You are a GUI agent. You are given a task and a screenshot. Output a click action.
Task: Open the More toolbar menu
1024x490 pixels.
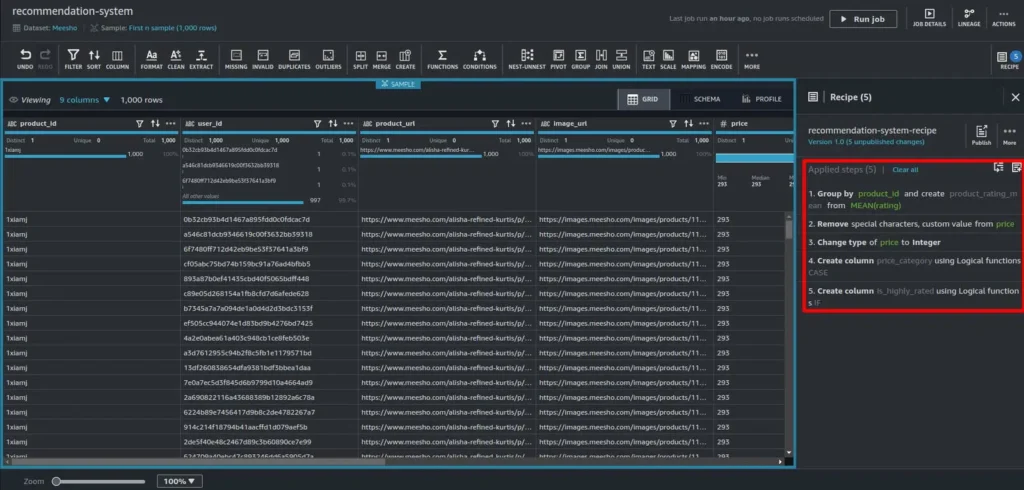(752, 59)
